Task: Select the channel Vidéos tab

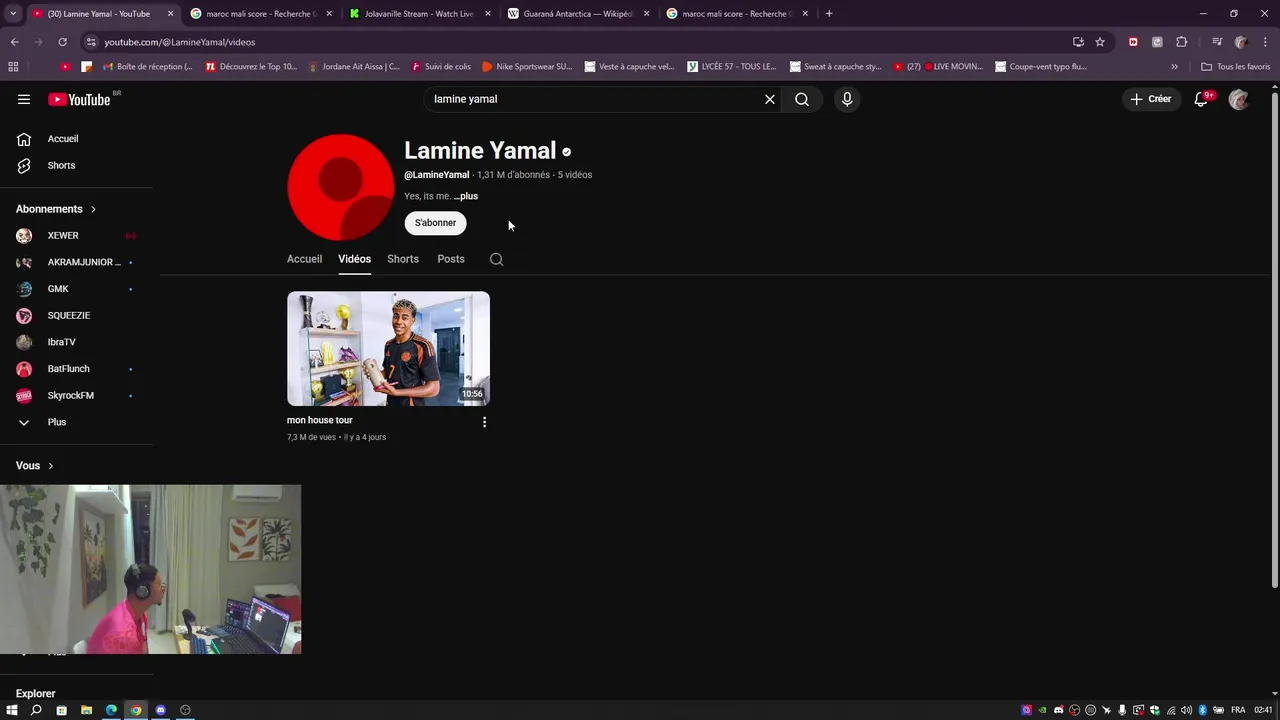Action: [x=354, y=259]
